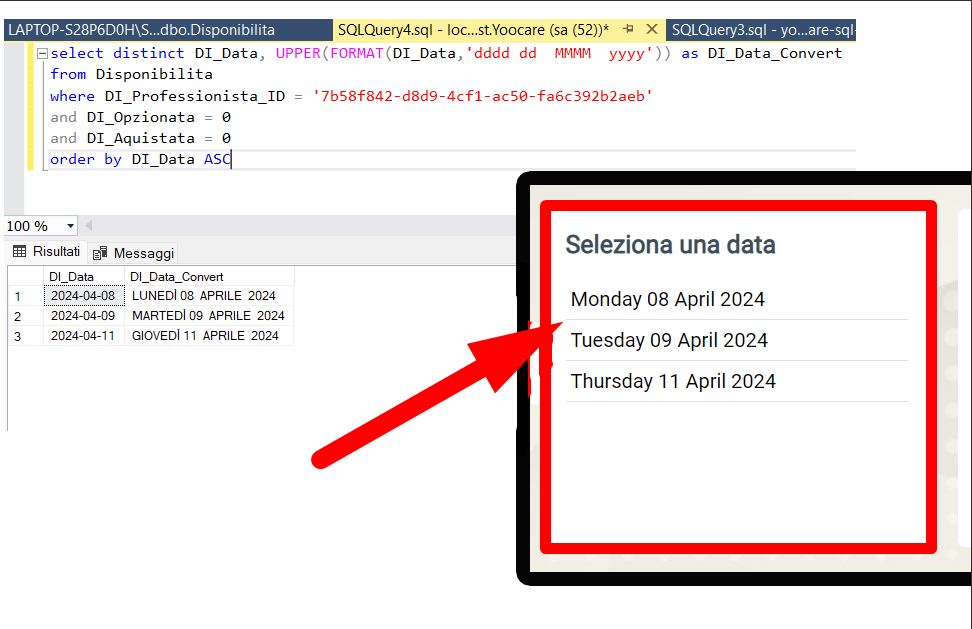Click the scroll-left arrow beside zoom
This screenshot has height=629, width=972.
(88, 226)
